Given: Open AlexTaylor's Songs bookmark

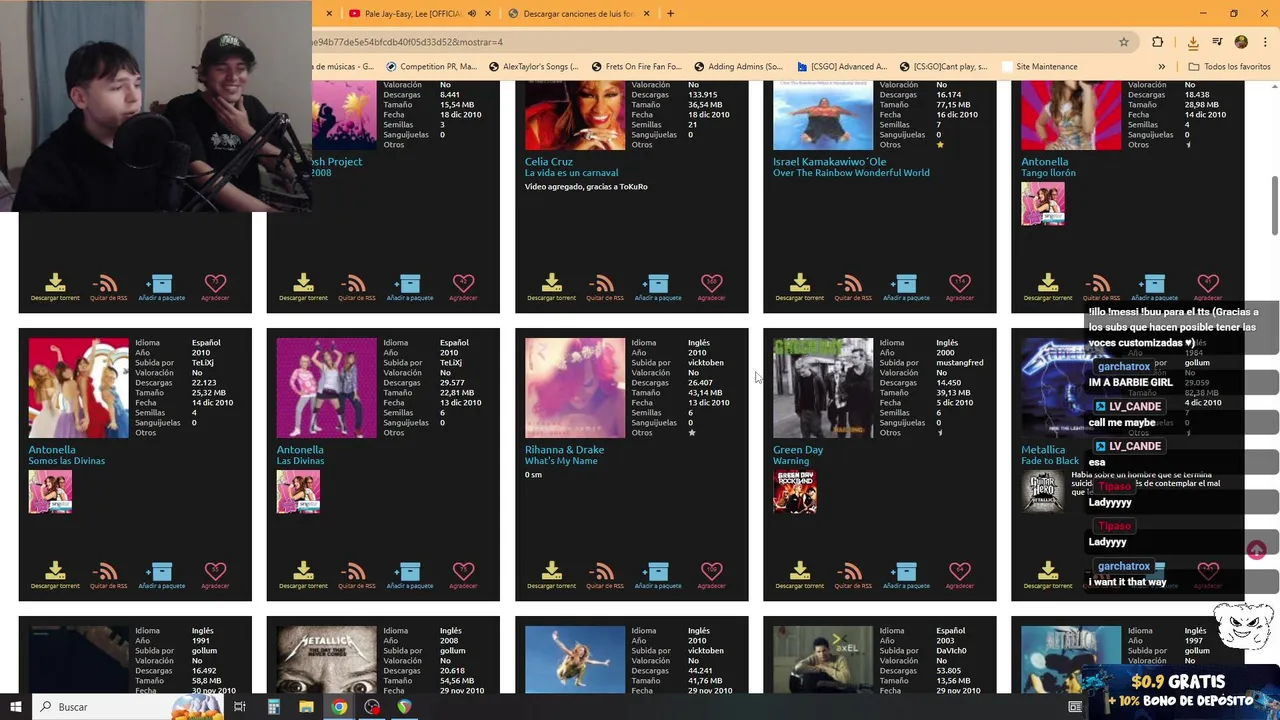Looking at the screenshot, I should point(533,67).
